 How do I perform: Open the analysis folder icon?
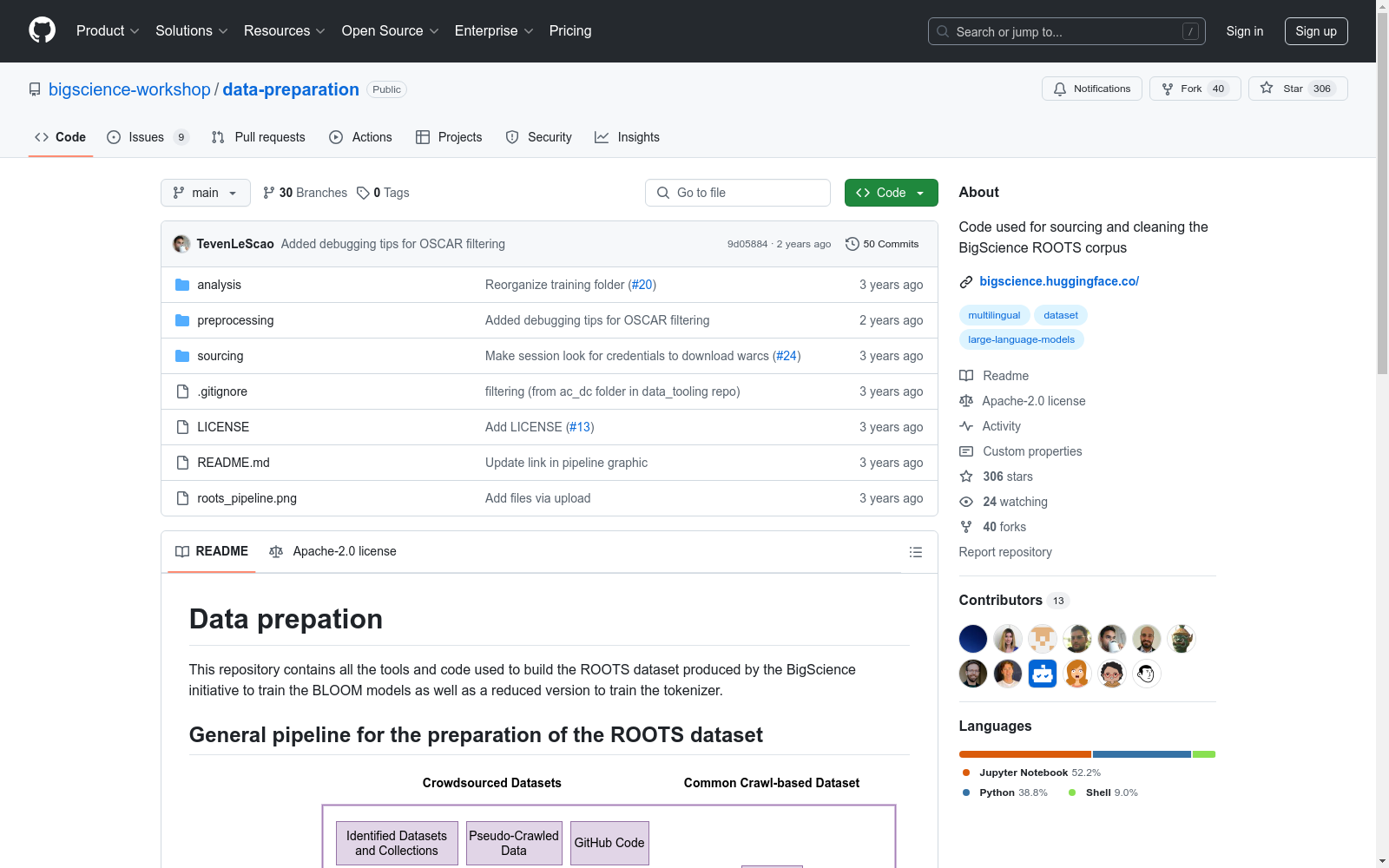coord(182,285)
